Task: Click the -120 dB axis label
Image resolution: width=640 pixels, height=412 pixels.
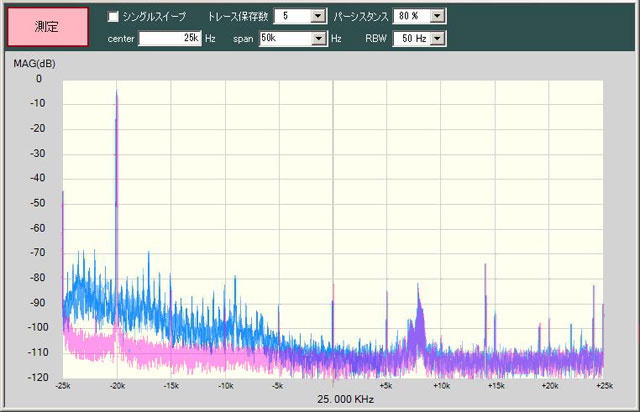Action: pyautogui.click(x=38, y=377)
